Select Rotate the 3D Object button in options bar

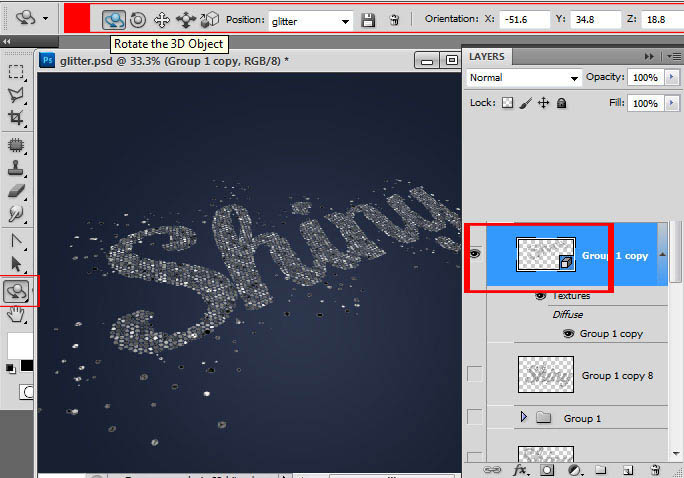tap(114, 20)
